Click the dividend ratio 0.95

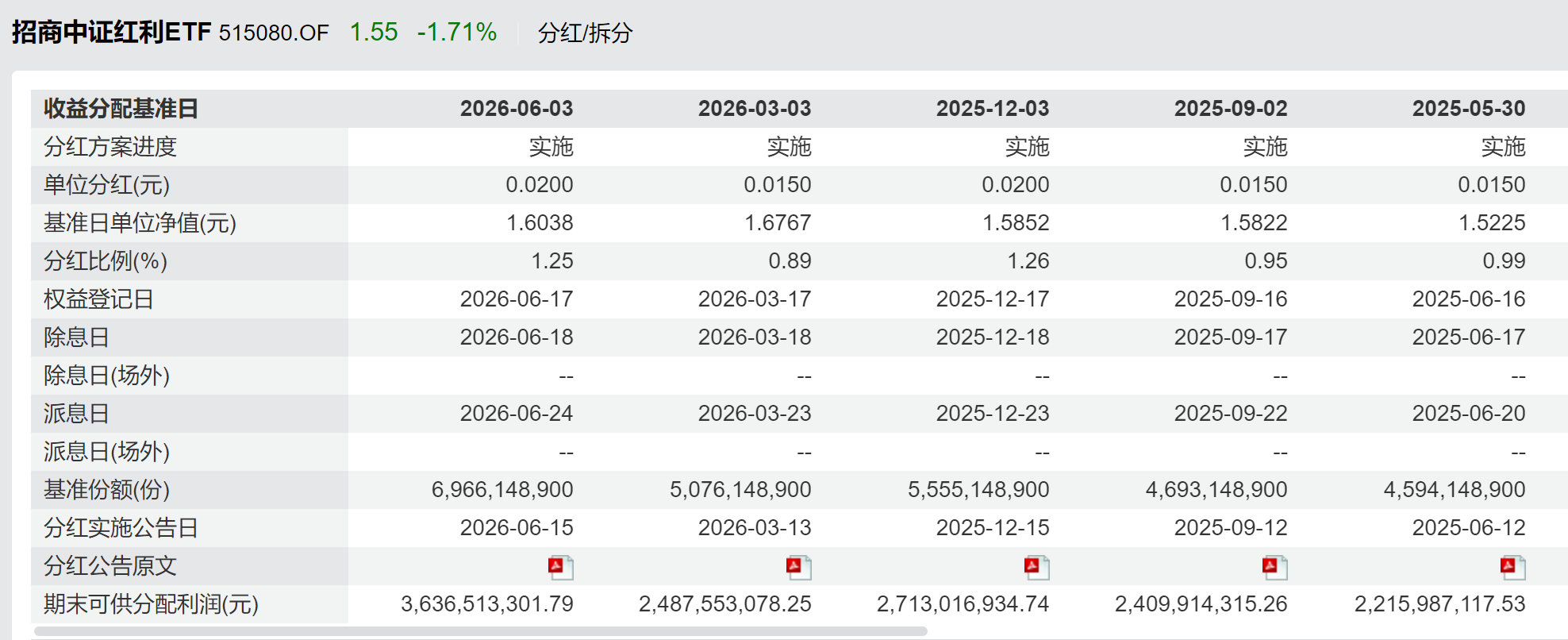pos(1266,261)
